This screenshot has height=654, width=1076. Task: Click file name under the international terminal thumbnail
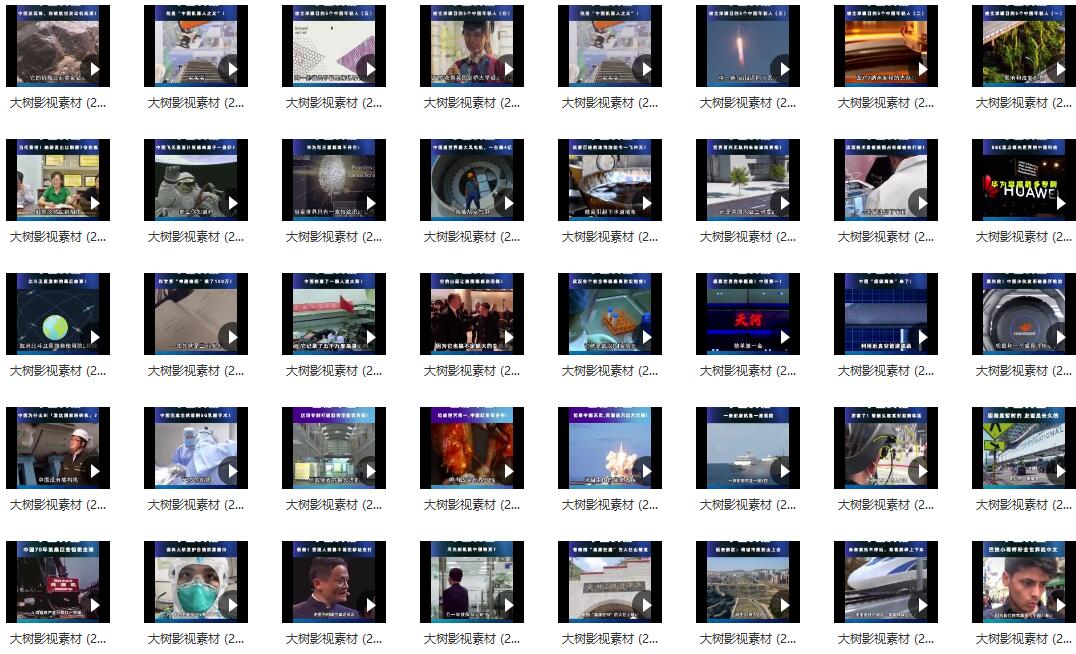point(1024,505)
